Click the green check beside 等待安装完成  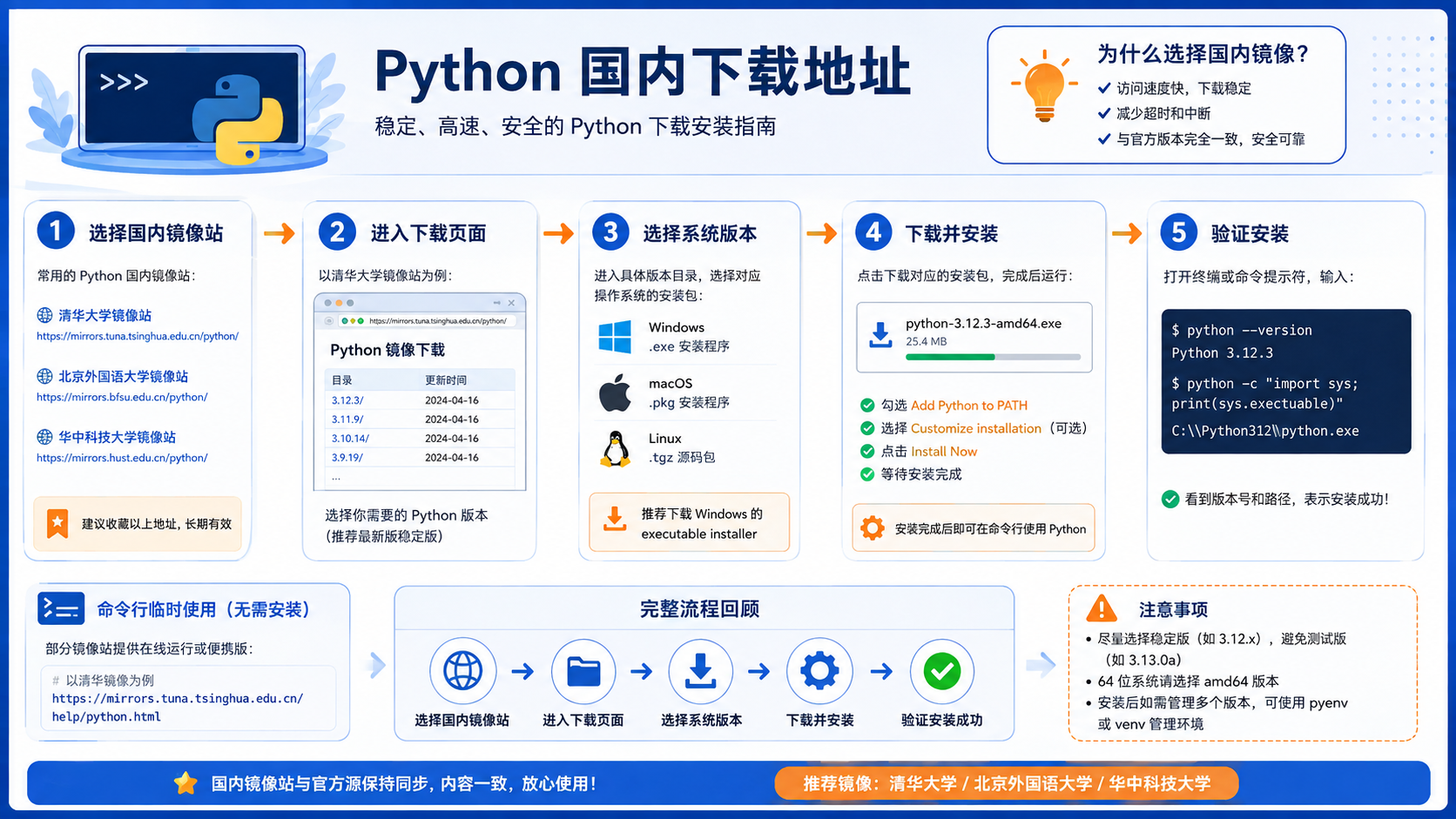tap(867, 474)
